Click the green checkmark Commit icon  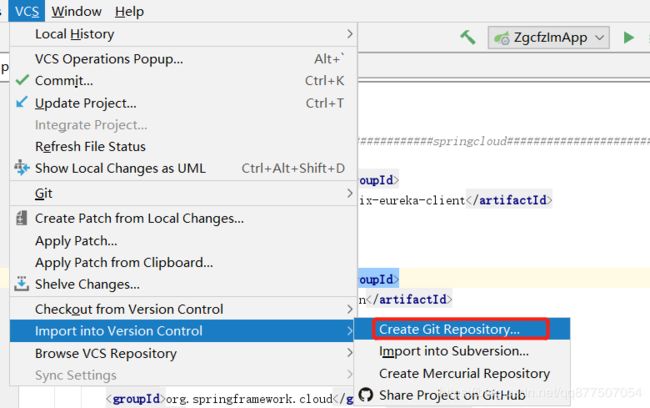22,80
